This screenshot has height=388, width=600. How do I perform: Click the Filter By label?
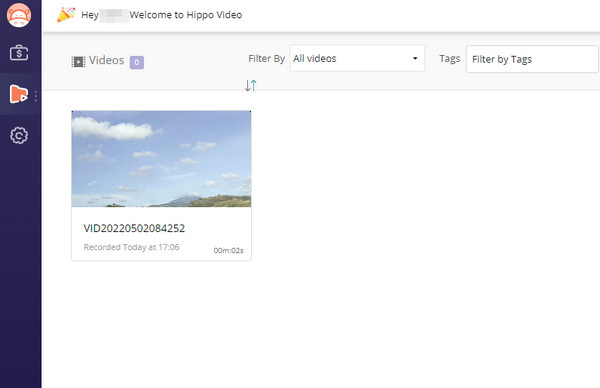(266, 59)
